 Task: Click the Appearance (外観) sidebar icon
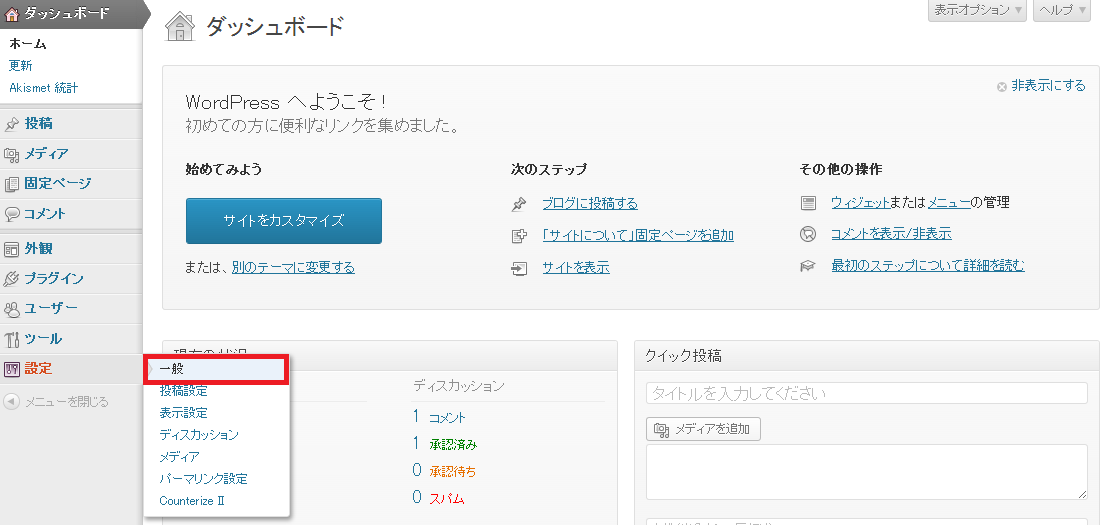click(12, 249)
